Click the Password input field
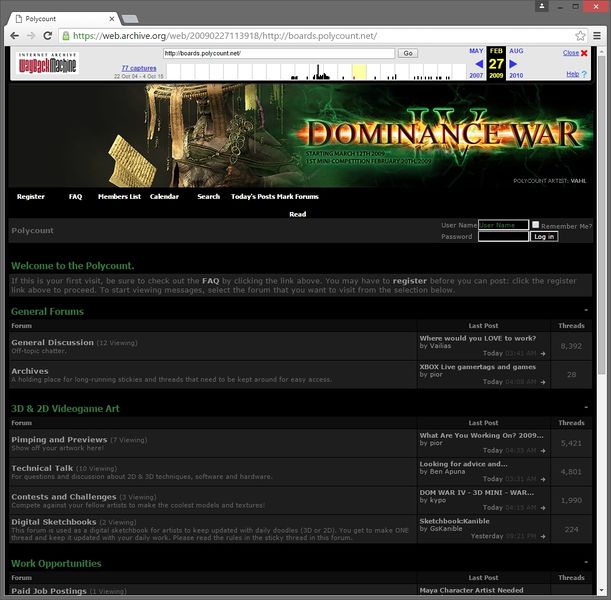This screenshot has width=611, height=600. pyautogui.click(x=503, y=236)
